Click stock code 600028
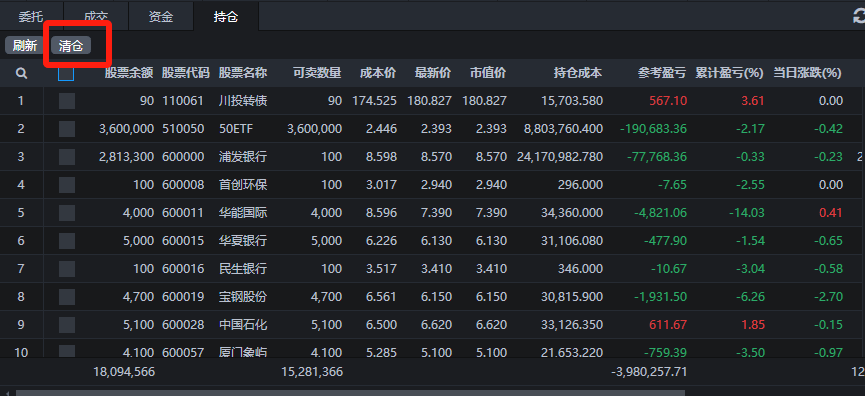This screenshot has height=396, width=865. (x=183, y=325)
